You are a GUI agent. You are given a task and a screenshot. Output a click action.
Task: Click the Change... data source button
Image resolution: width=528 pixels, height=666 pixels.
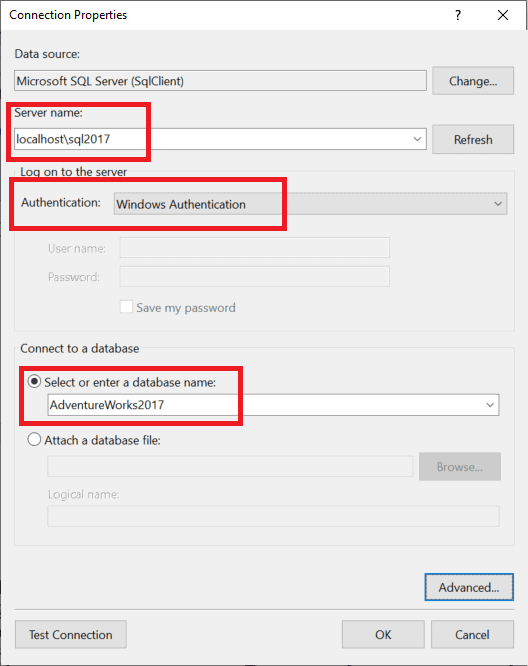[473, 81]
